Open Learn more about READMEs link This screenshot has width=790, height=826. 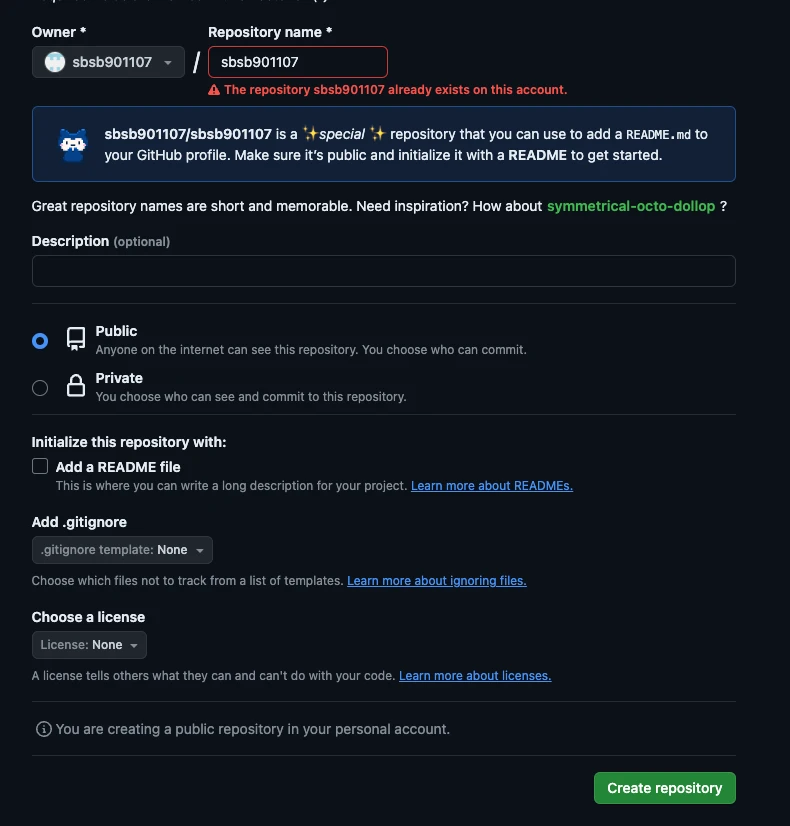click(492, 486)
